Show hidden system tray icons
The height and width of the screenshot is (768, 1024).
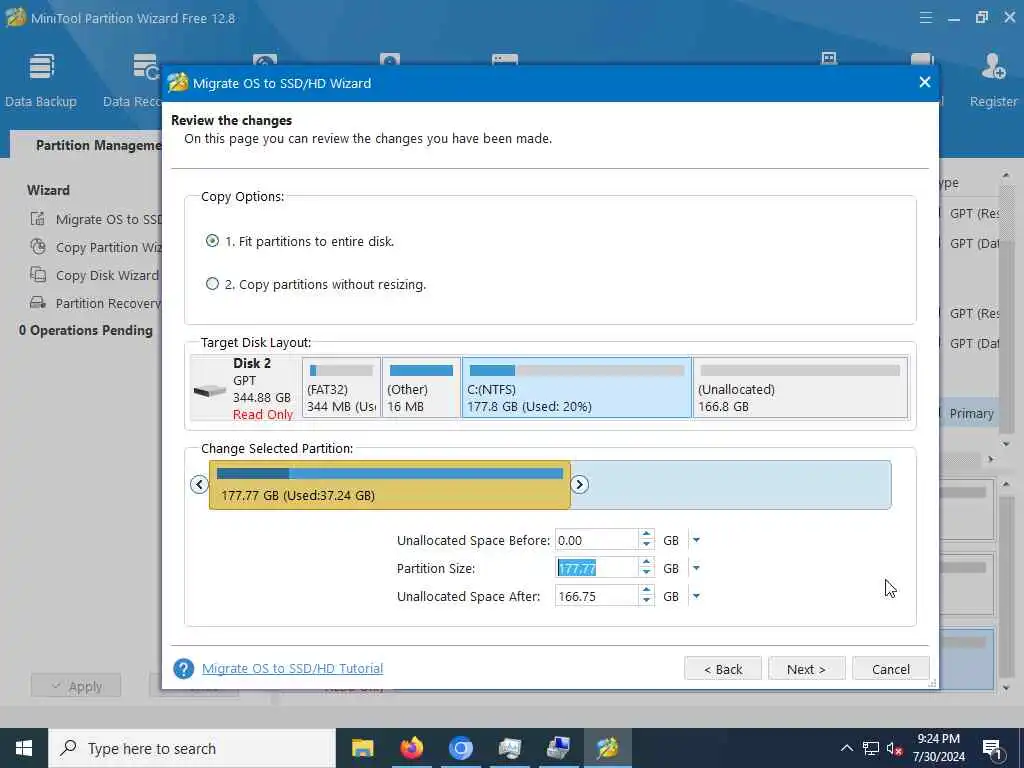click(x=846, y=748)
